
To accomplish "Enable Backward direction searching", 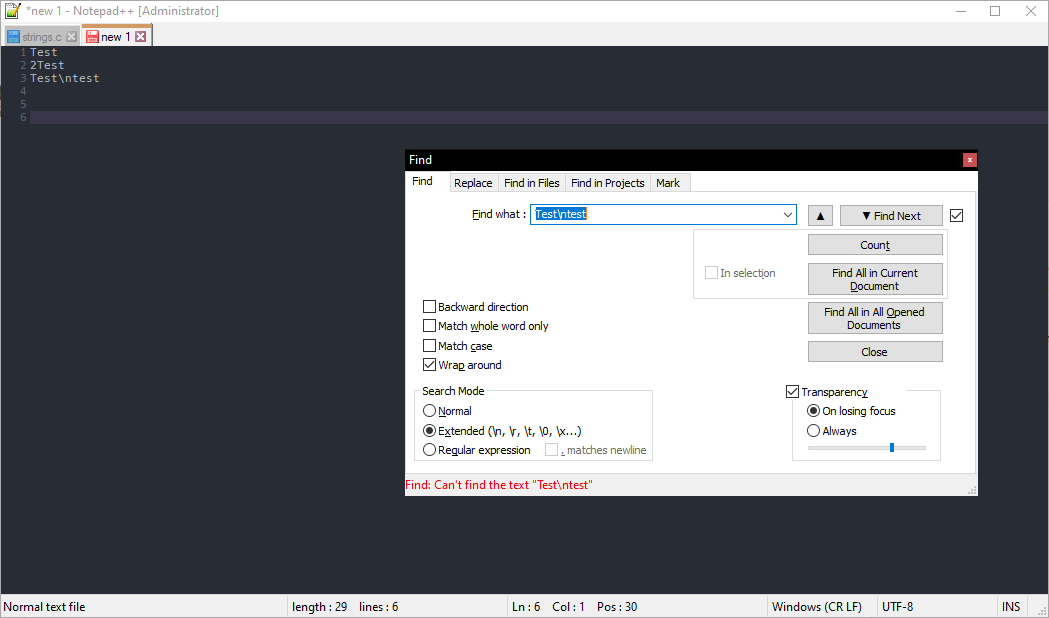I will [x=429, y=306].
